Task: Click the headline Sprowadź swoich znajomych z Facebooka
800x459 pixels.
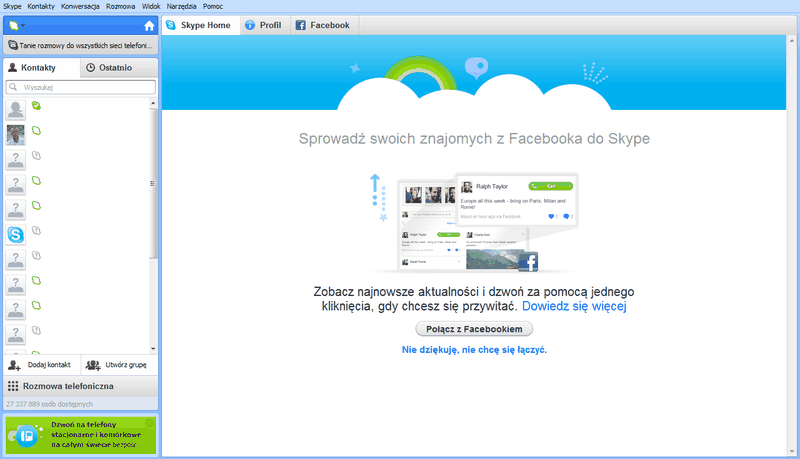Action: [474, 139]
